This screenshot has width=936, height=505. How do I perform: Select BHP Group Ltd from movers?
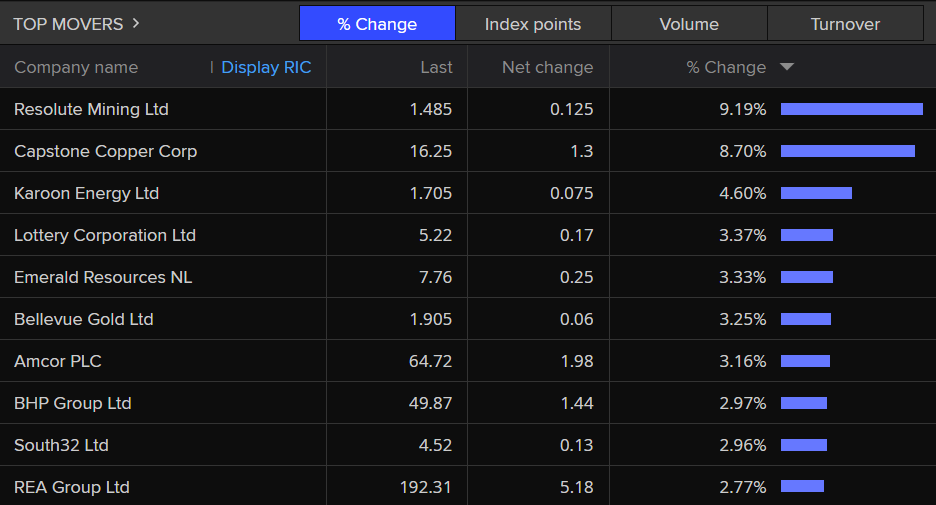(x=73, y=403)
